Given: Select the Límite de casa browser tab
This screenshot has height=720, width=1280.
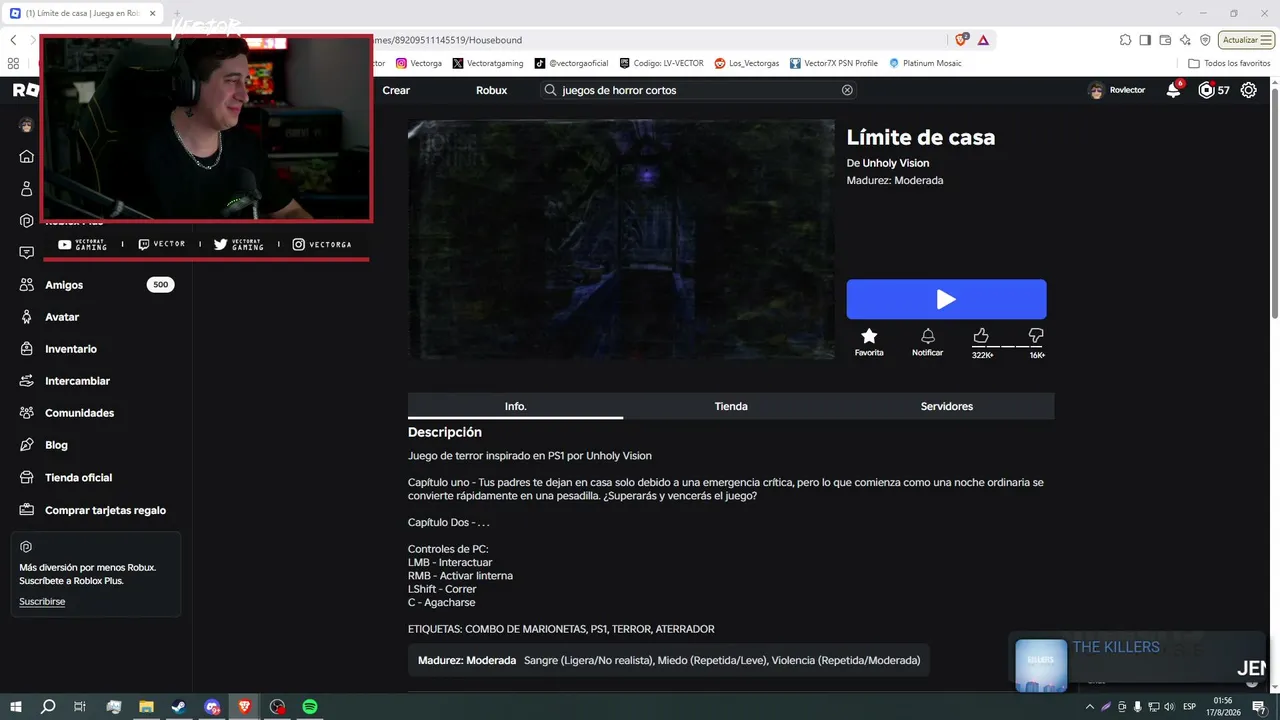Looking at the screenshot, I should click(84, 13).
